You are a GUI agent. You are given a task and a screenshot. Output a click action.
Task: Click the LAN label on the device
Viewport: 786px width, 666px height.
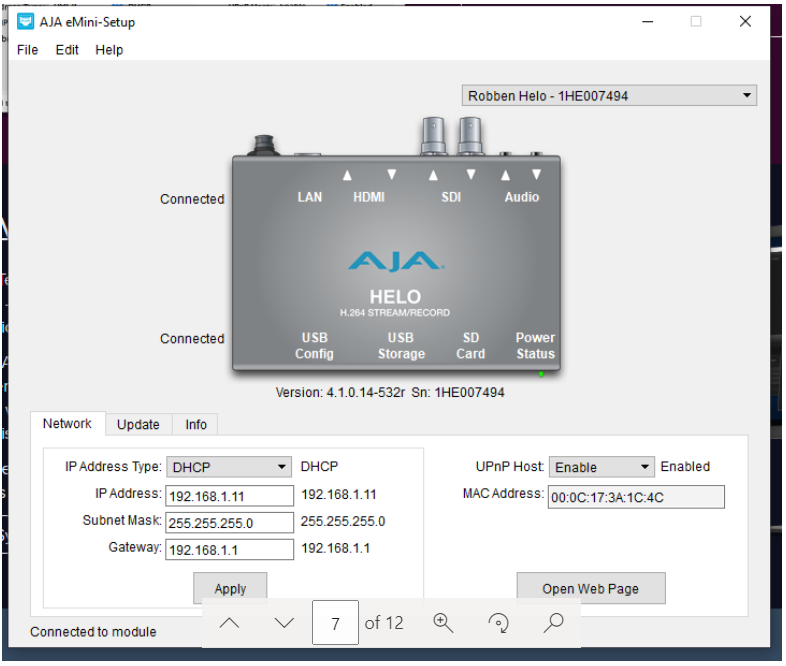[x=310, y=197]
